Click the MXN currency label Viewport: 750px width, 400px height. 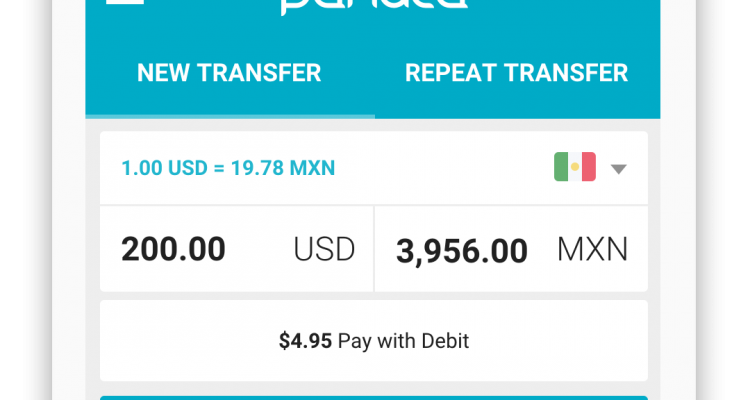point(592,249)
